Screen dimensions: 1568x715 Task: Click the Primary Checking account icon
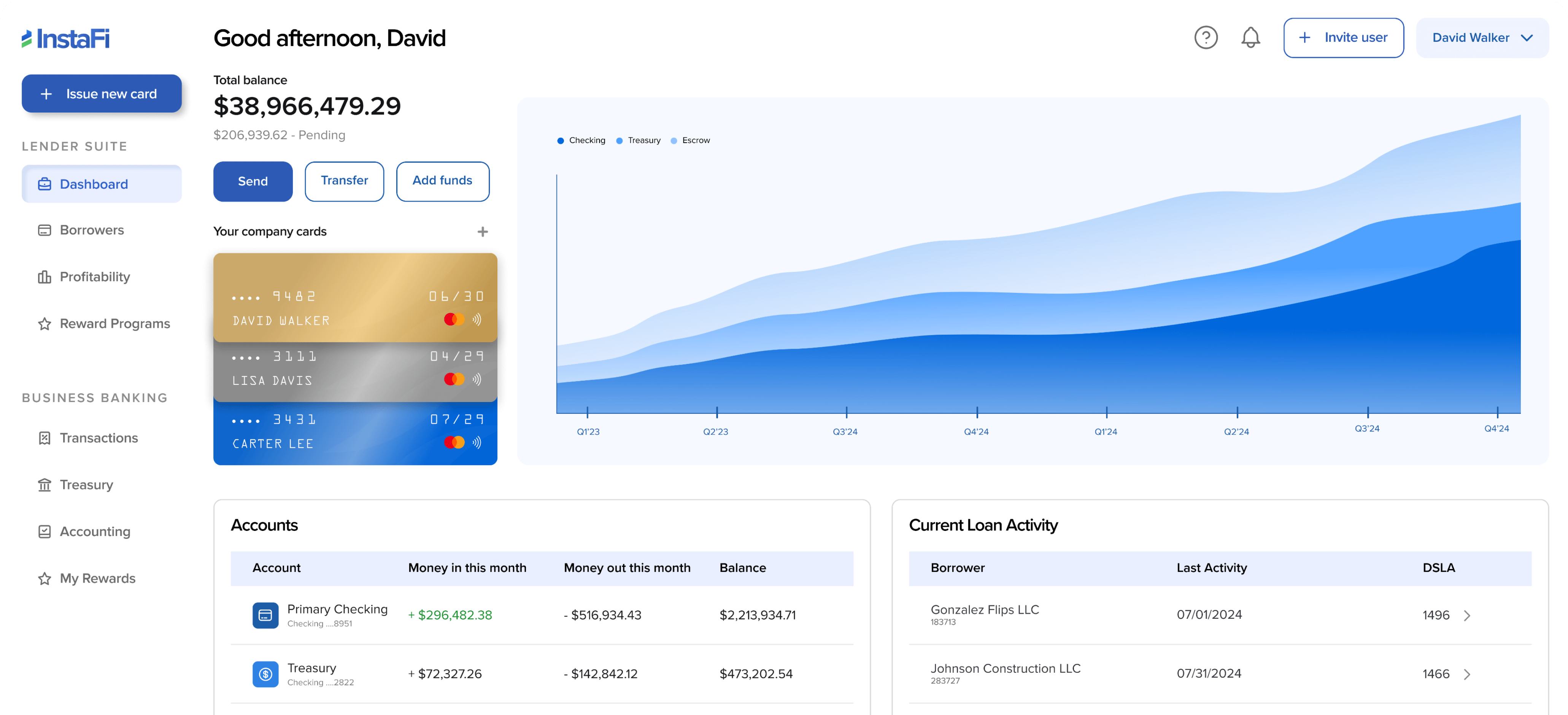coord(265,615)
